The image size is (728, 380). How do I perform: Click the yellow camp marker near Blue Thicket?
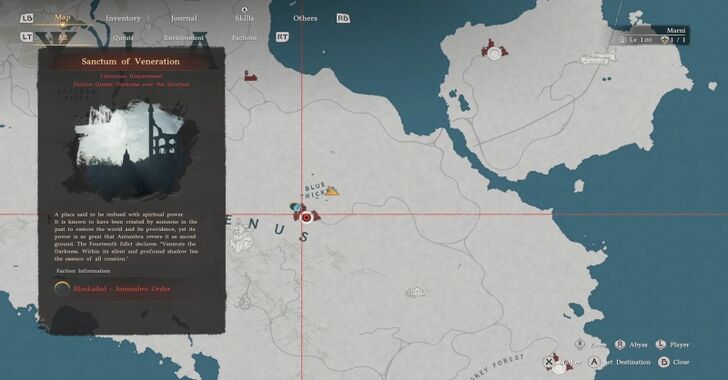point(332,191)
